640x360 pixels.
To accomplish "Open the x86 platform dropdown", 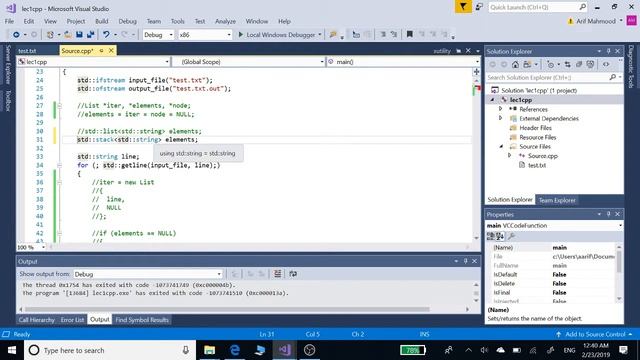I will [204, 35].
